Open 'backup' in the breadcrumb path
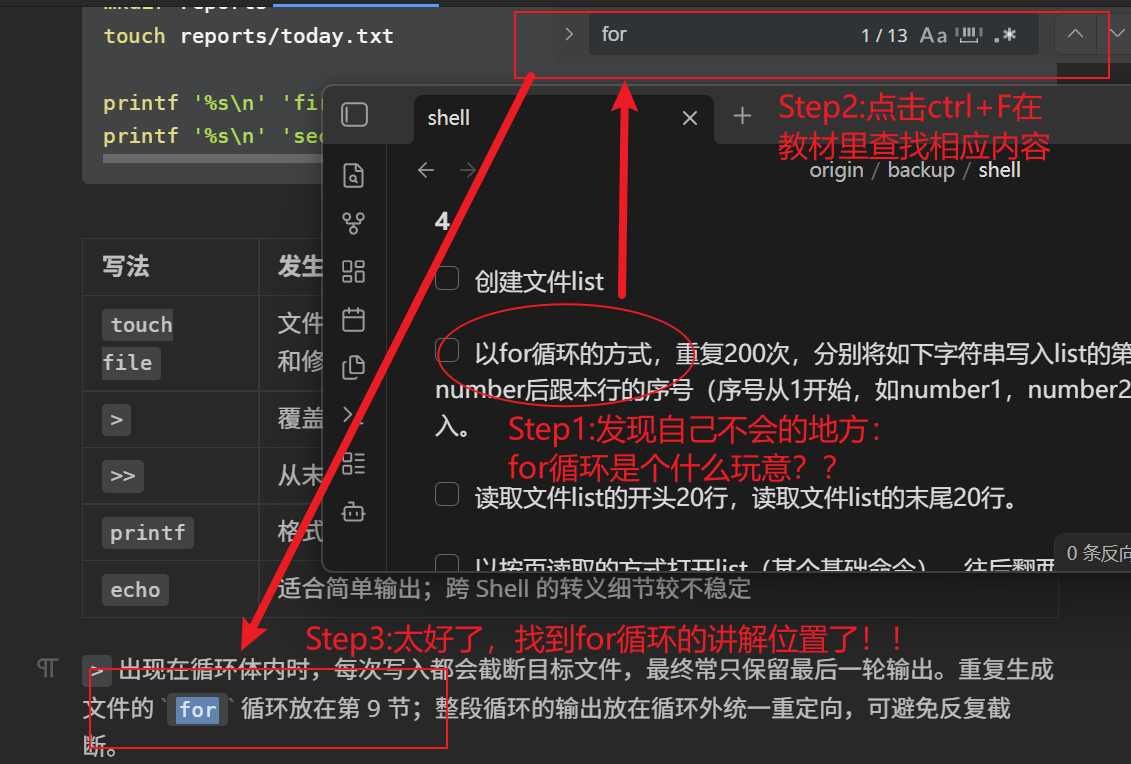Viewport: 1131px width, 764px height. click(x=921, y=171)
